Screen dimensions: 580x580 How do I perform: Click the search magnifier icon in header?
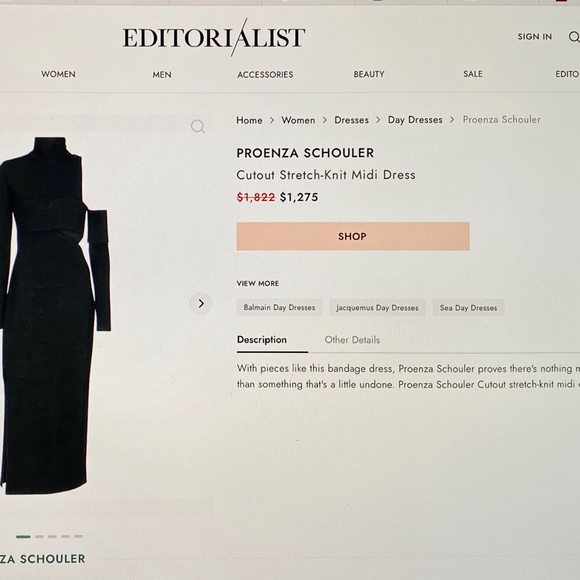(574, 37)
